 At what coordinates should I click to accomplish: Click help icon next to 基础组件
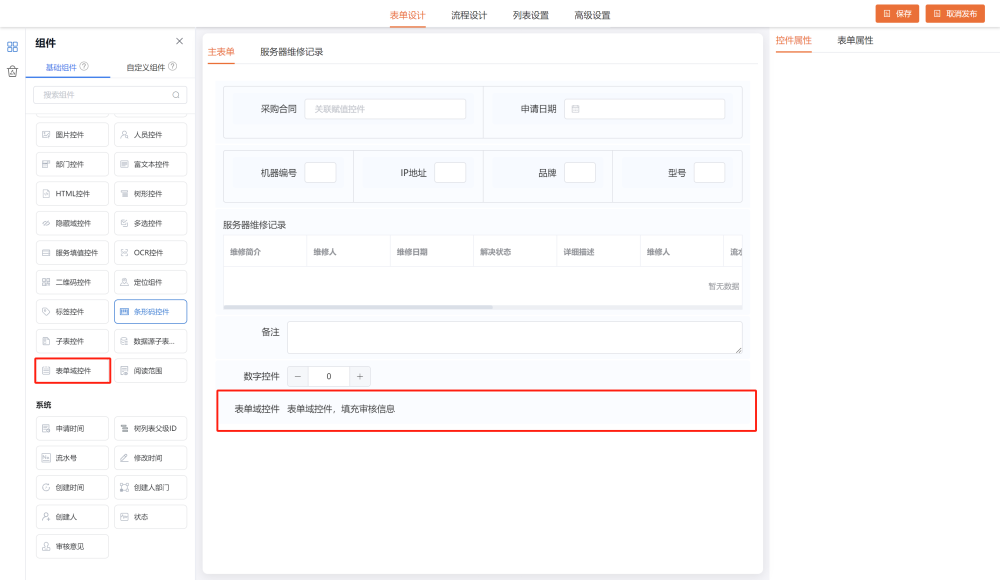point(84,67)
